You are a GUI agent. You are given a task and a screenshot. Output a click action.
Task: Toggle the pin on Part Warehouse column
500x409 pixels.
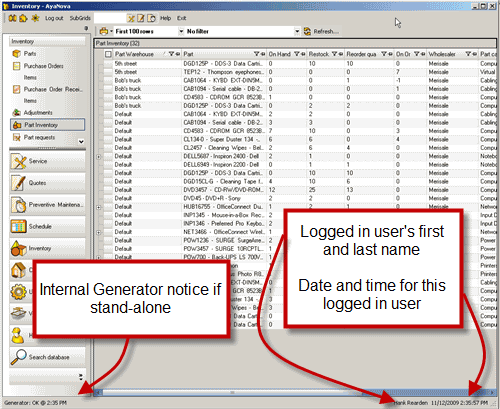pyautogui.click(x=178, y=54)
